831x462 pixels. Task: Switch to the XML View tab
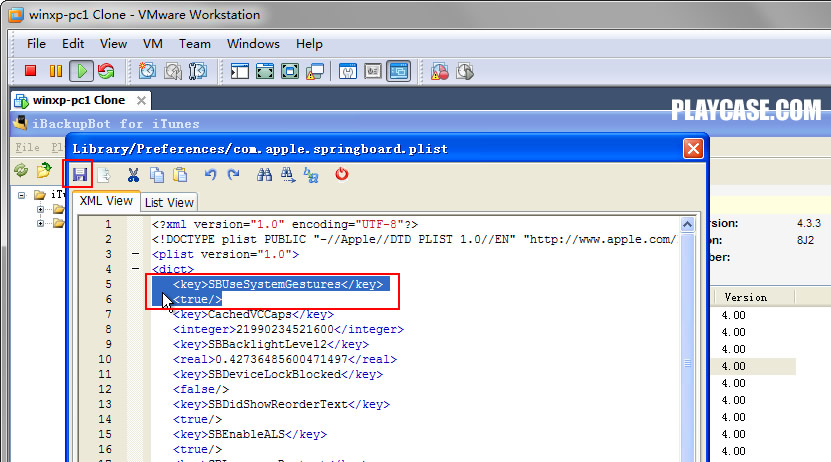(x=106, y=201)
